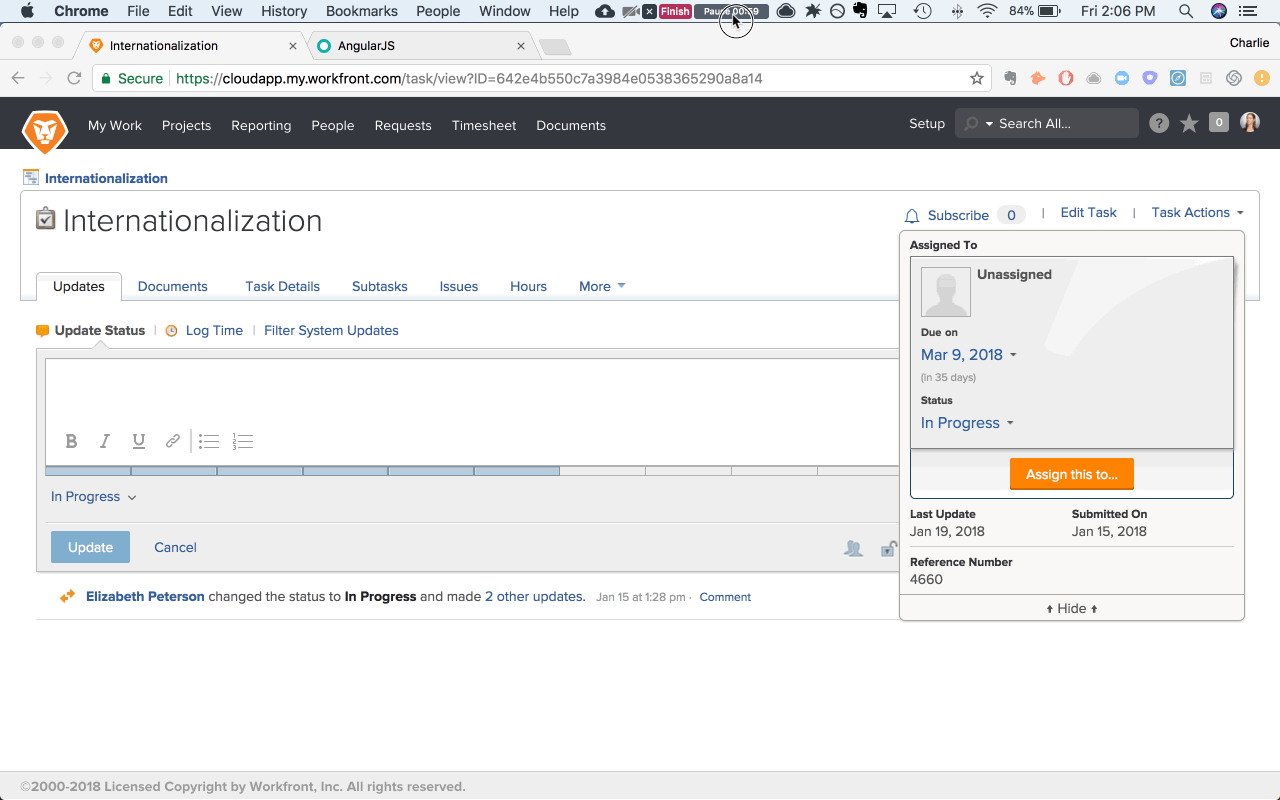Click the Workfront lion logo
The image size is (1280, 800).
coord(45,131)
